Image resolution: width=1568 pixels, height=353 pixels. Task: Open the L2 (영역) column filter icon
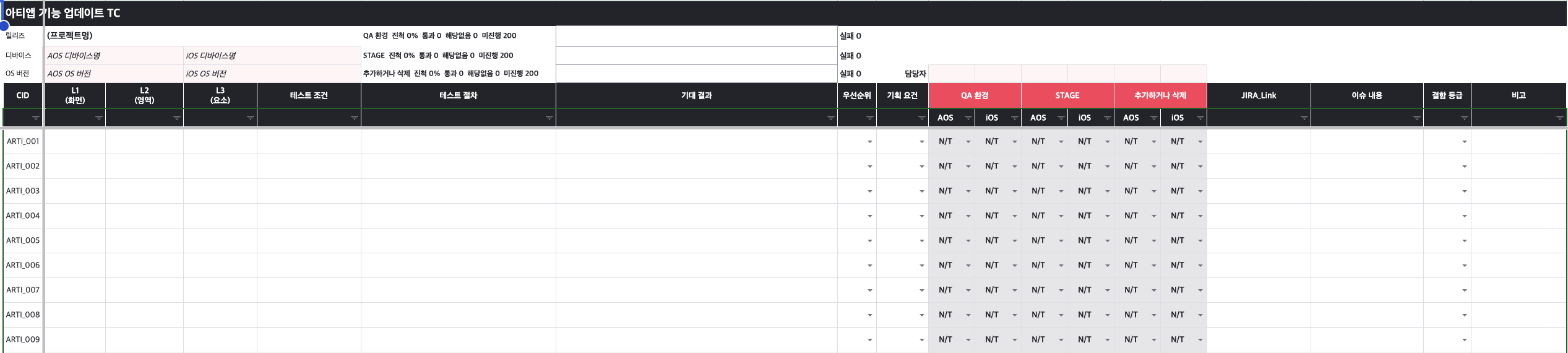[x=177, y=118]
